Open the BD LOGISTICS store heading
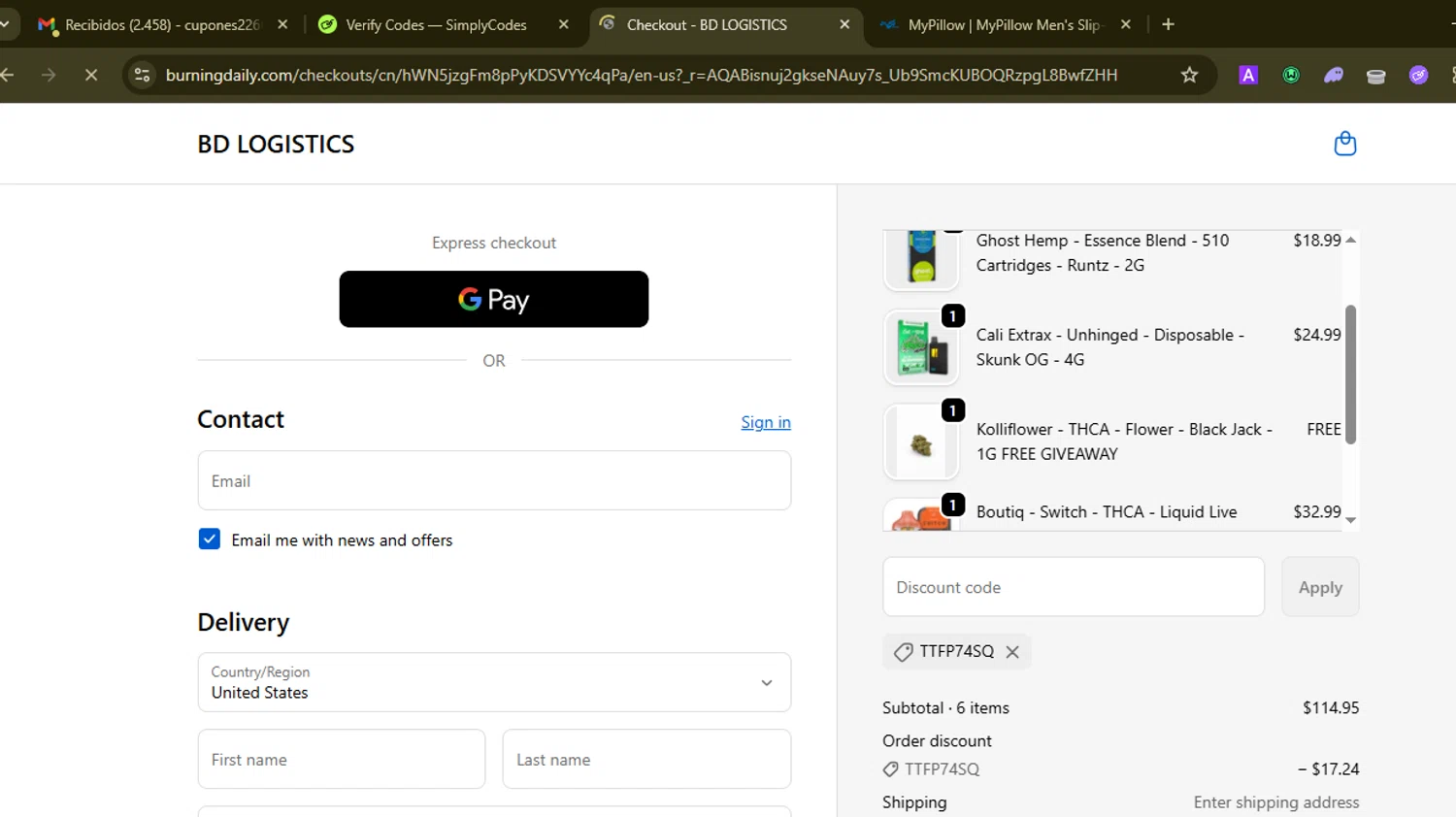This screenshot has height=817, width=1456. [276, 144]
